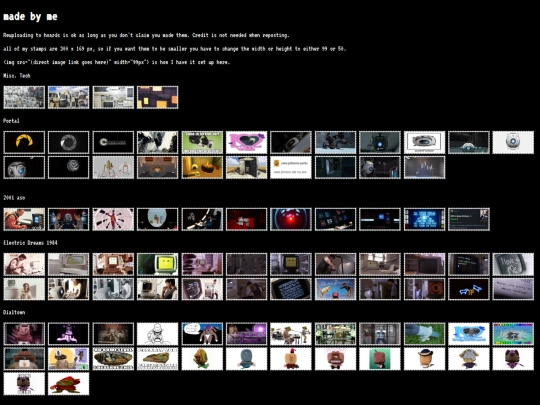Open the two astronauts facing HAL stamp
This screenshot has height=405, width=540.
click(69, 219)
